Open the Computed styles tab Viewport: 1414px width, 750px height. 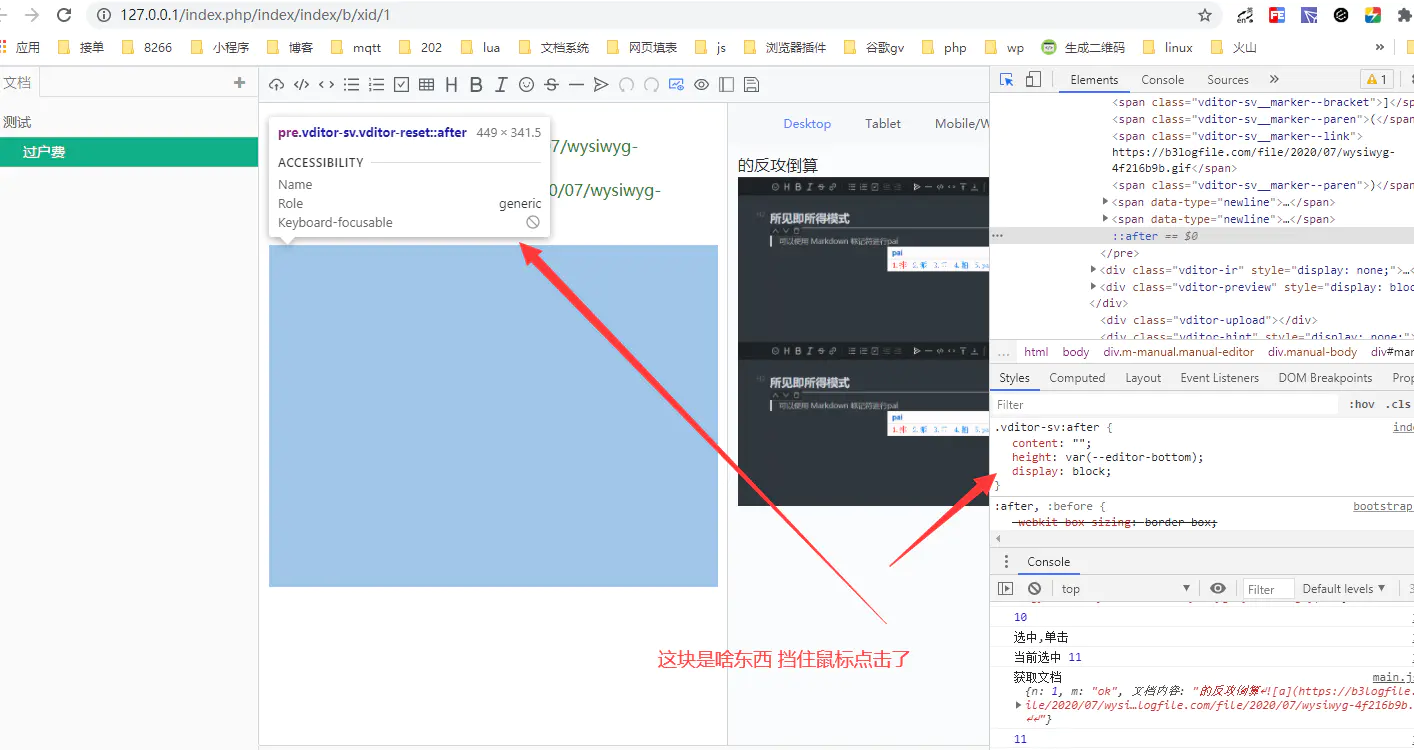[x=1076, y=378]
